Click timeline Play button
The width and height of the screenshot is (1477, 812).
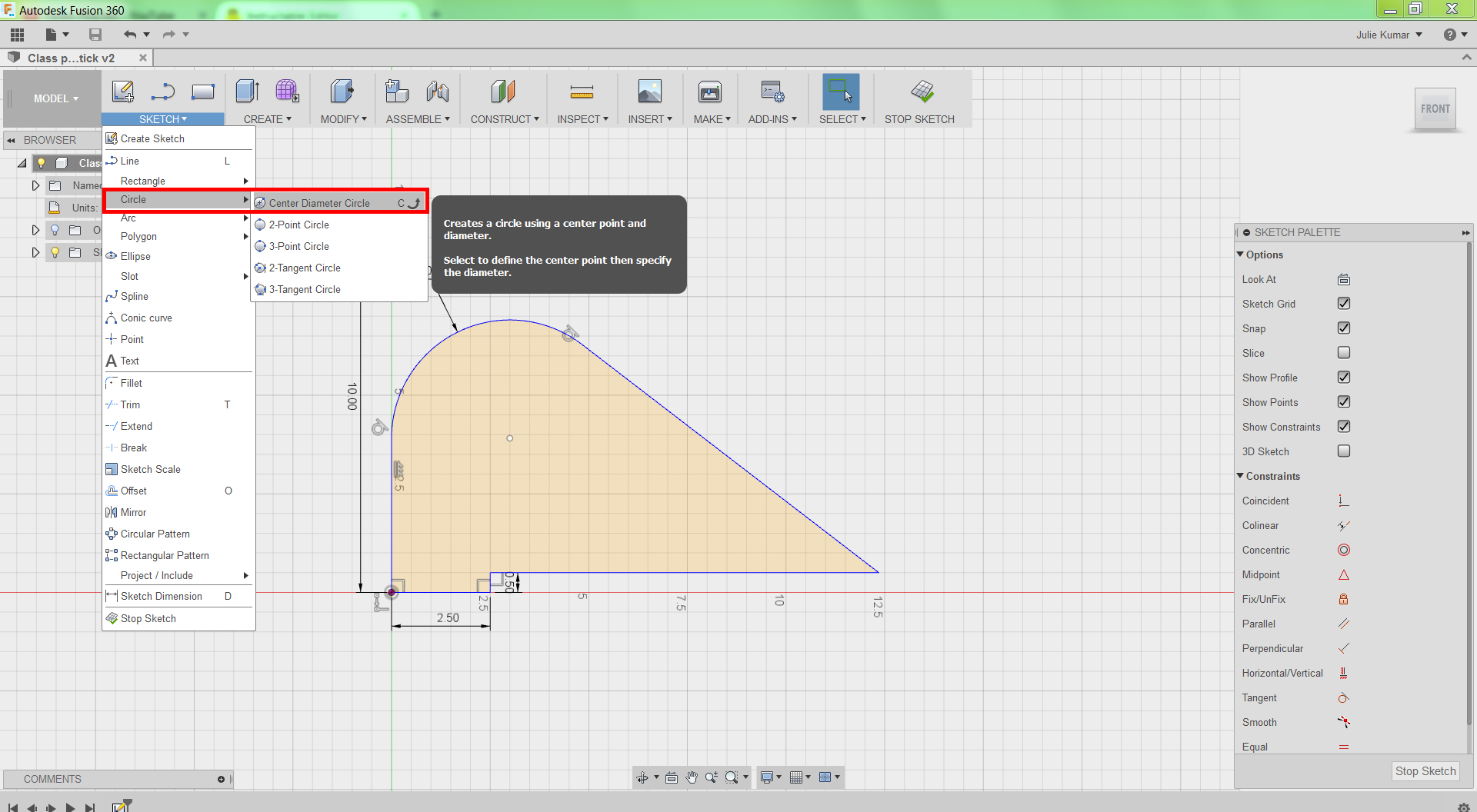tap(70, 807)
